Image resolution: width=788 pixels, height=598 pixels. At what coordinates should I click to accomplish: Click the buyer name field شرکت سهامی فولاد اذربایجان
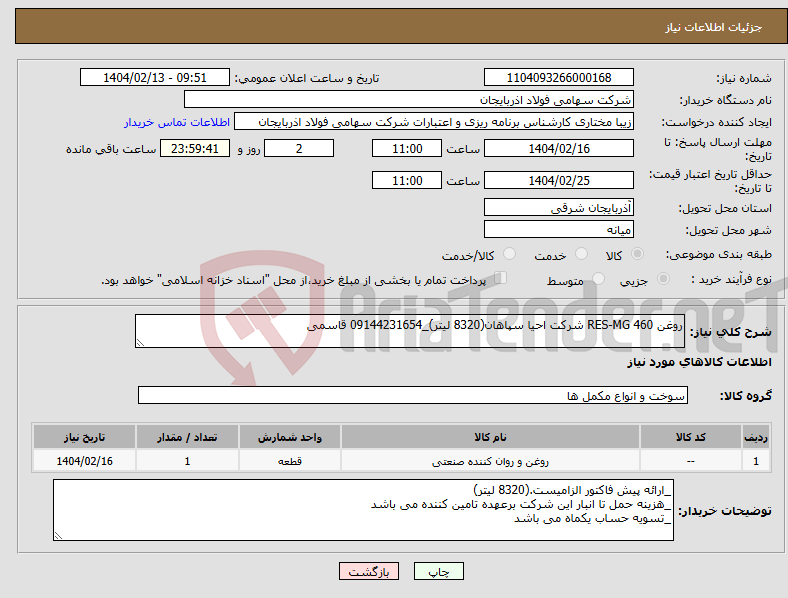point(409,99)
